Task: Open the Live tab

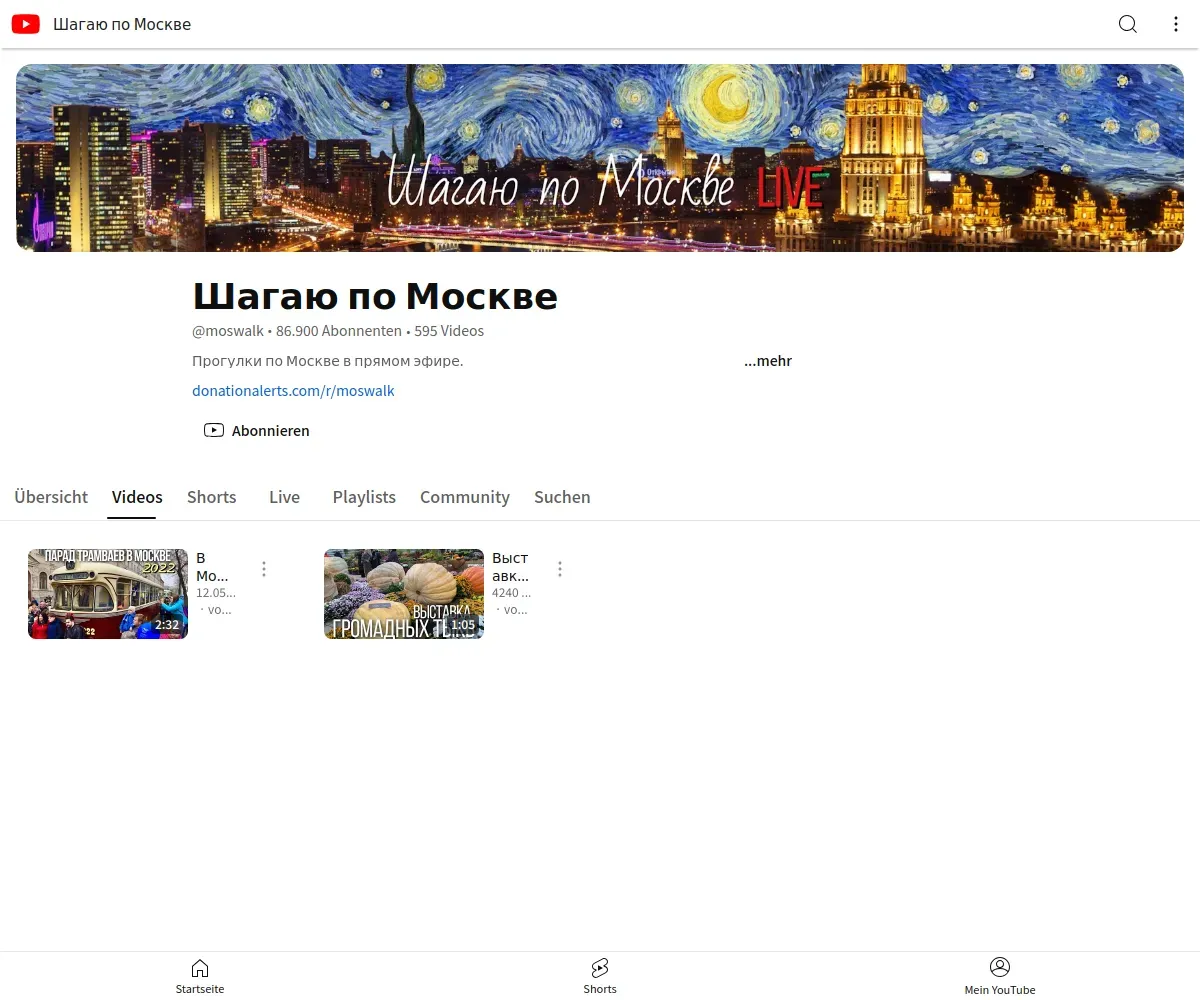Action: 284,497
